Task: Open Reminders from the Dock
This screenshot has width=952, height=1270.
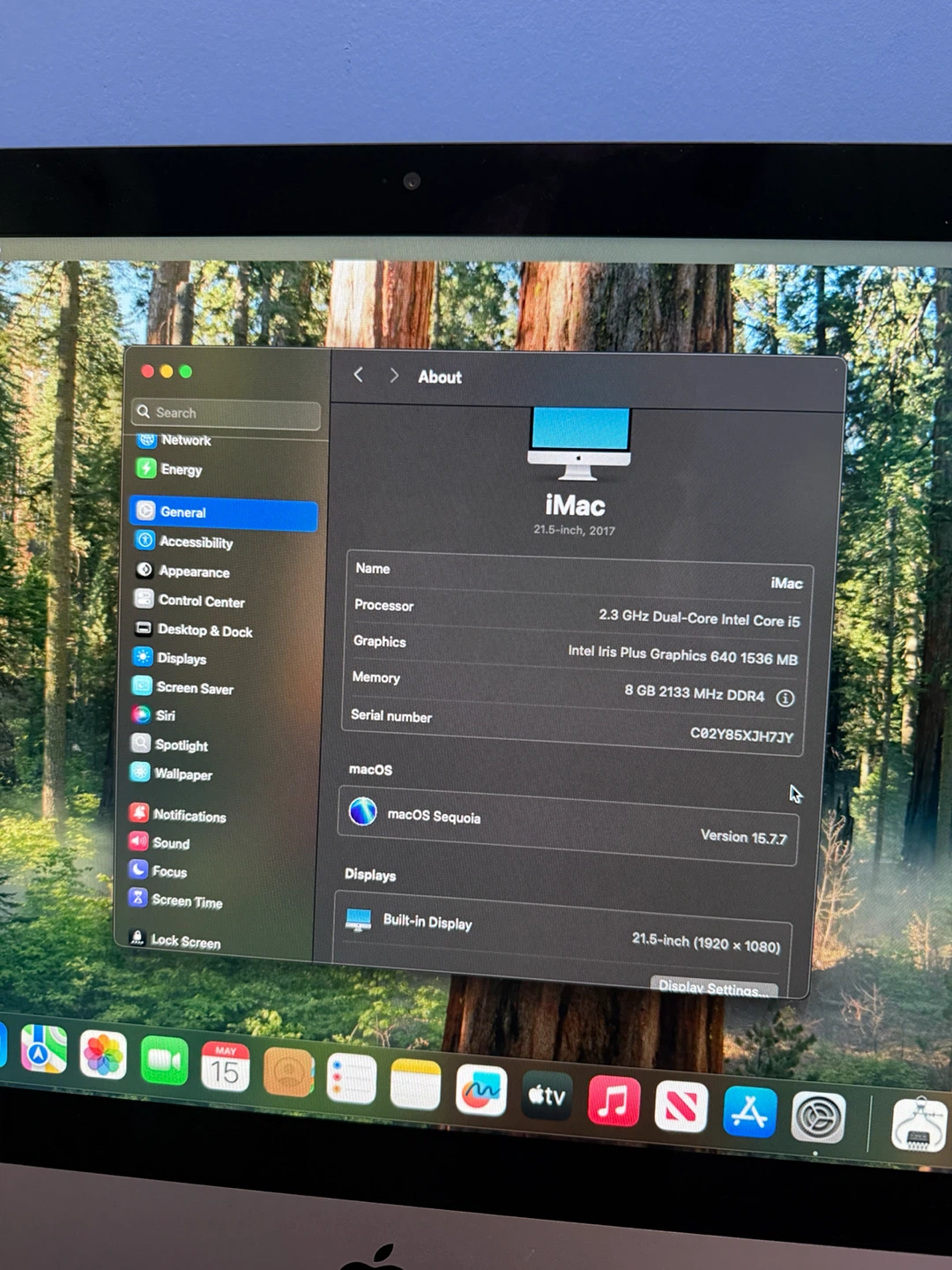Action: [352, 1079]
